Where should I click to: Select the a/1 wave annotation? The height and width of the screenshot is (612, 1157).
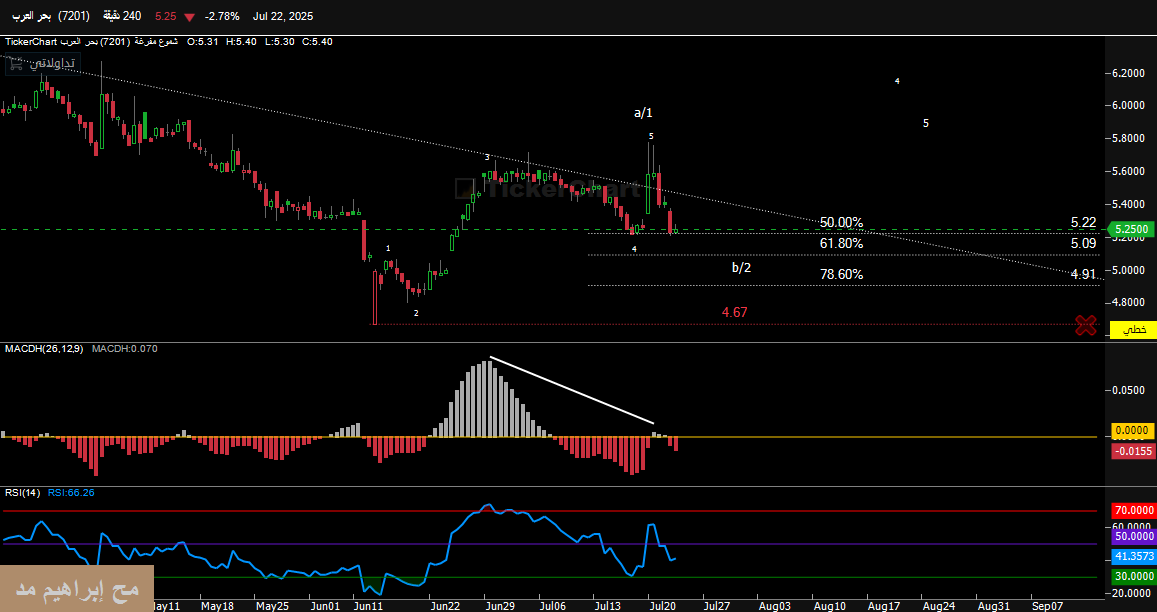click(643, 113)
